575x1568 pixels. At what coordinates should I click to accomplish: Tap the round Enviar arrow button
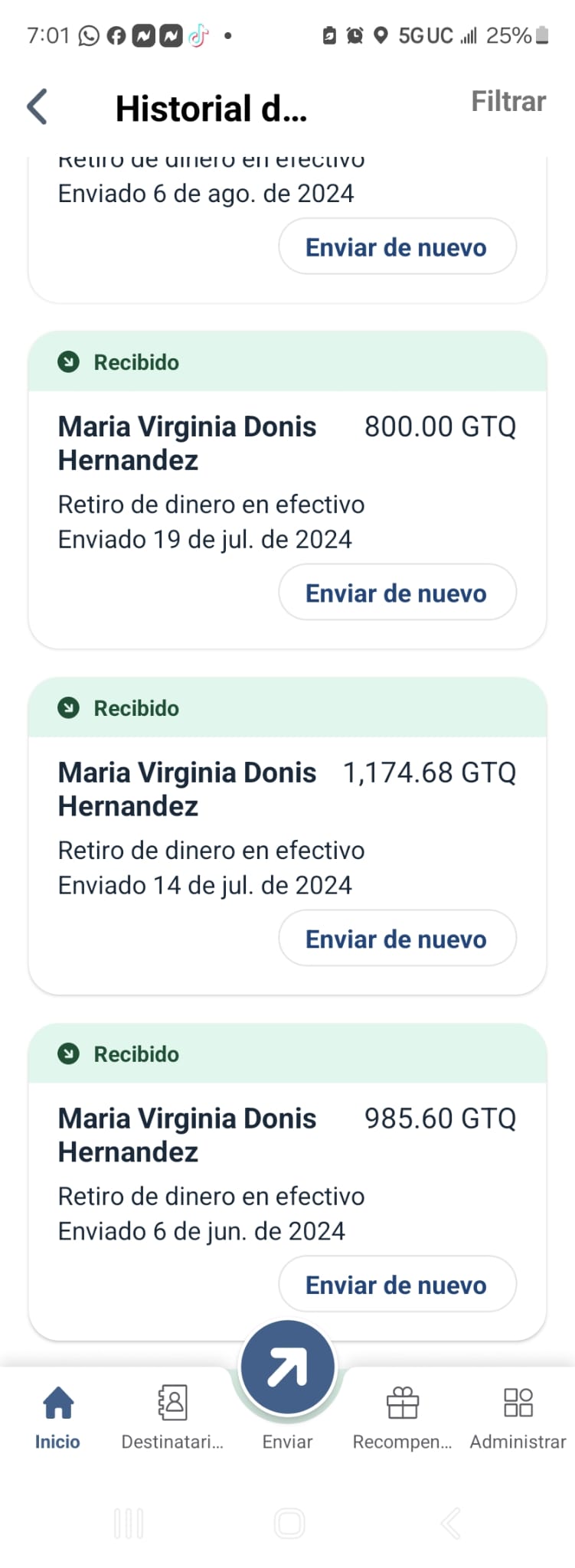pyautogui.click(x=287, y=1367)
